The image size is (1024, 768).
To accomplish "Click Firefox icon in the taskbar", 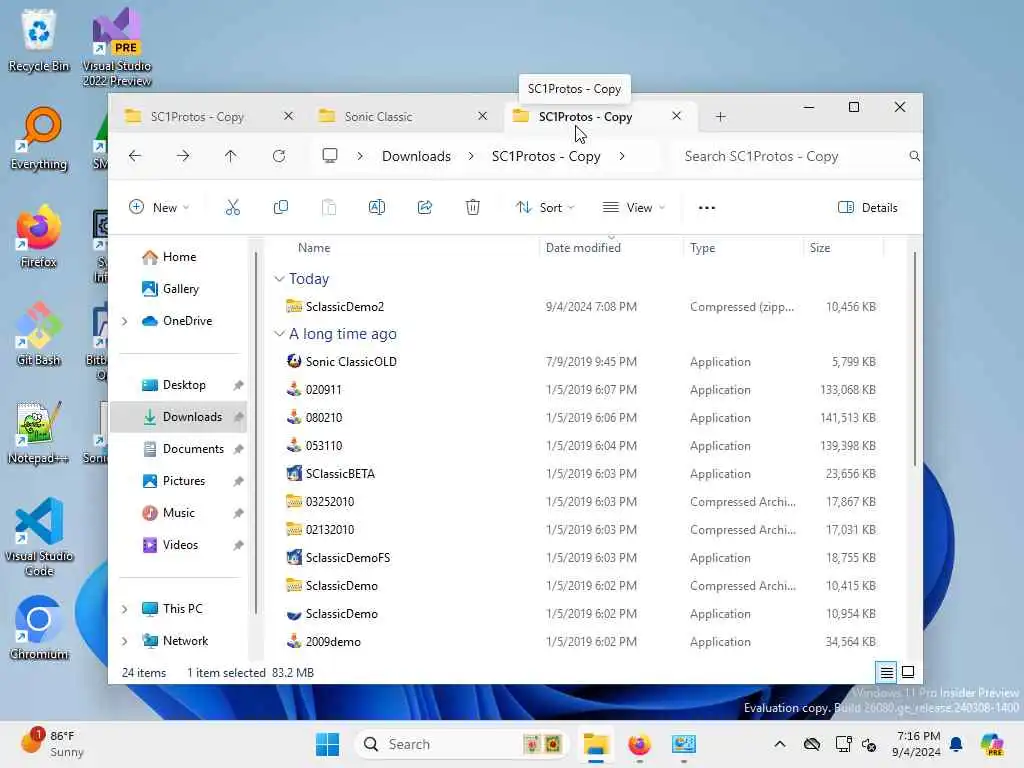I will [x=639, y=744].
